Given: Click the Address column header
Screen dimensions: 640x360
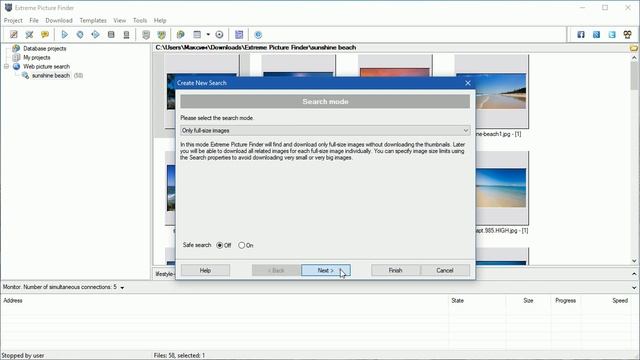Looking at the screenshot, I should [x=13, y=300].
